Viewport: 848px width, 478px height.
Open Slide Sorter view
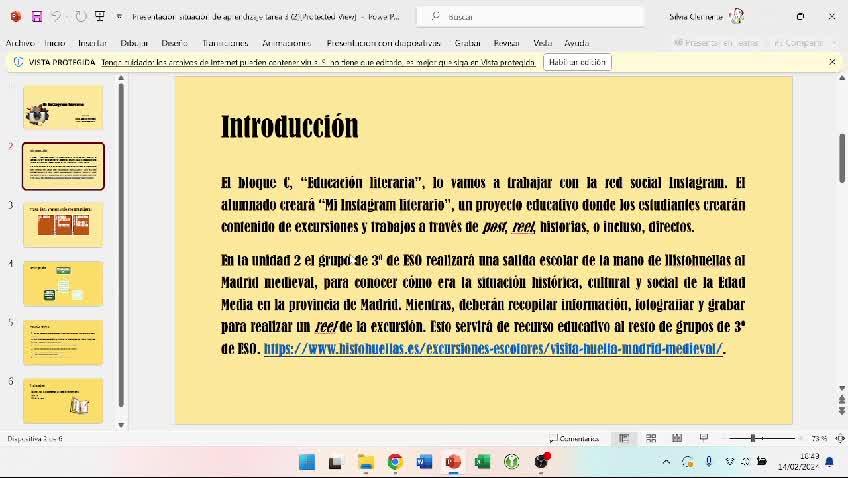(651, 438)
